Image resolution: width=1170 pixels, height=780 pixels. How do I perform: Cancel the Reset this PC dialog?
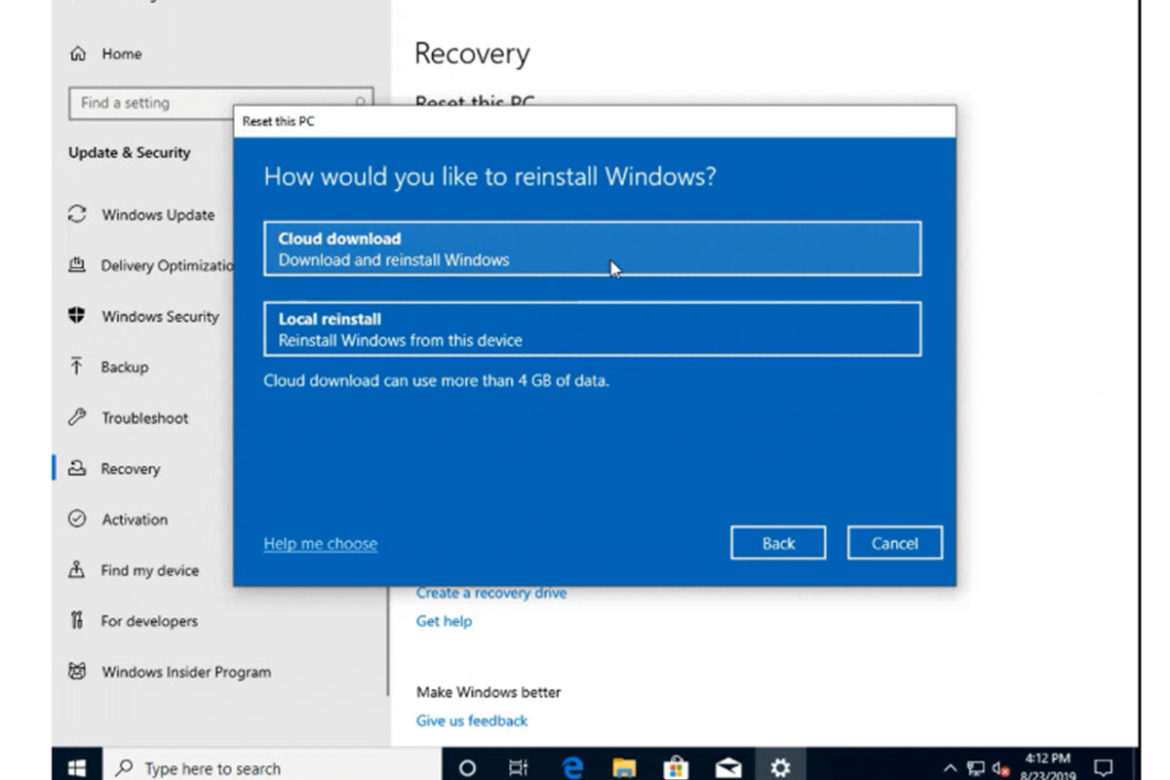pos(895,543)
